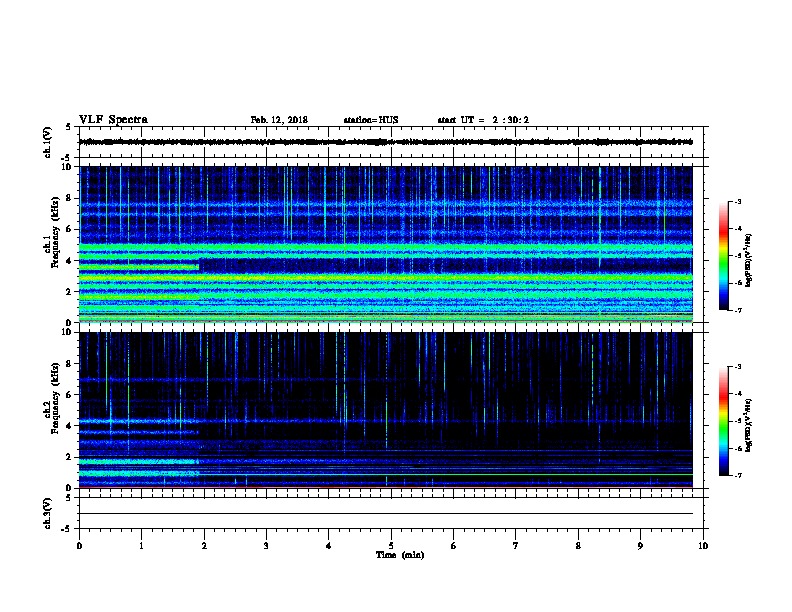Click the "ch.1(V)" waveform axis label
Screen dimensions: 792x612
point(47,142)
